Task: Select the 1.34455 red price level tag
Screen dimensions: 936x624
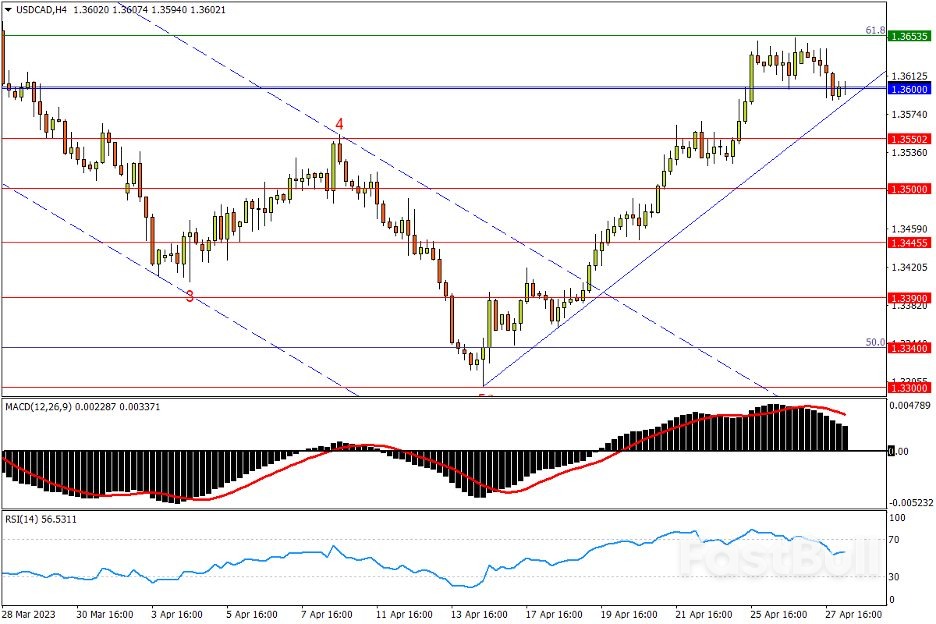Action: point(908,242)
